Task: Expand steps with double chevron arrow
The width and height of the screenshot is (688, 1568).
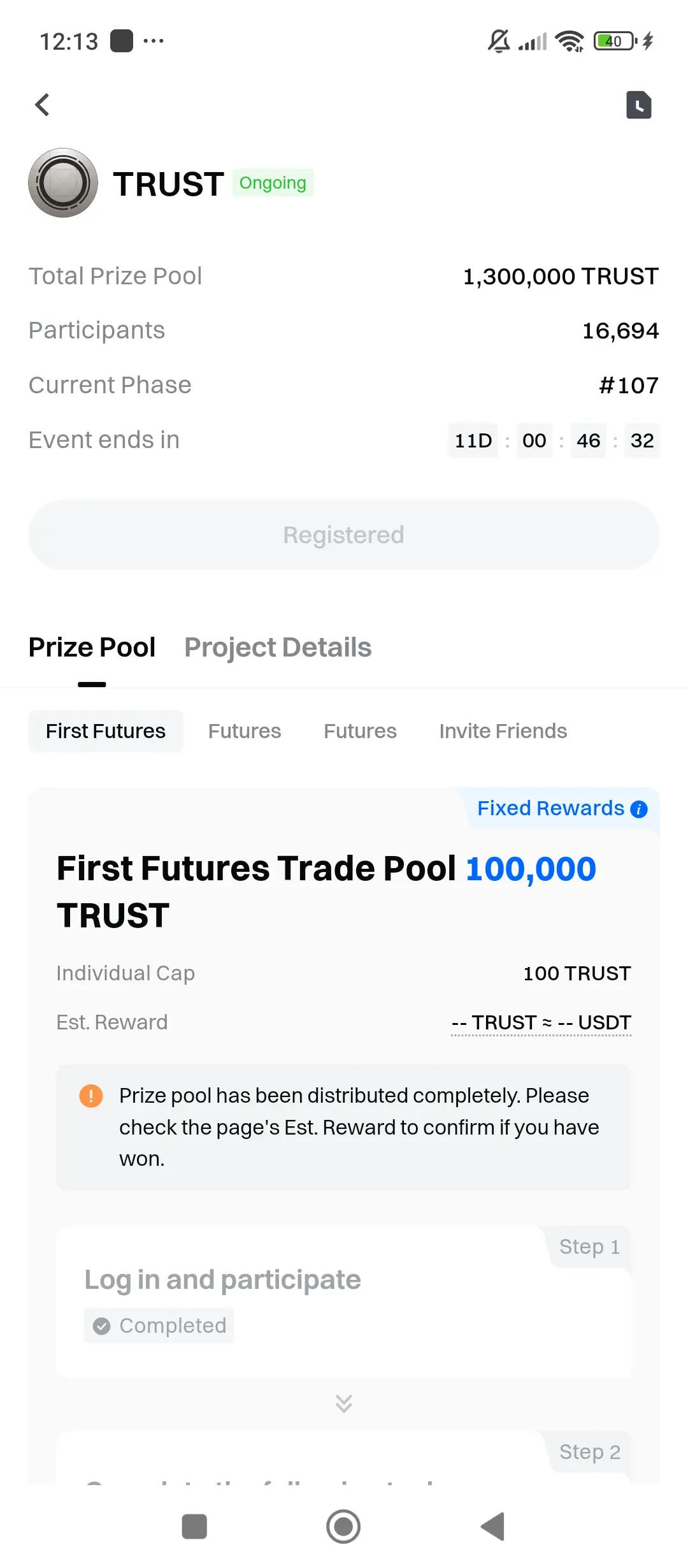Action: 343,1404
